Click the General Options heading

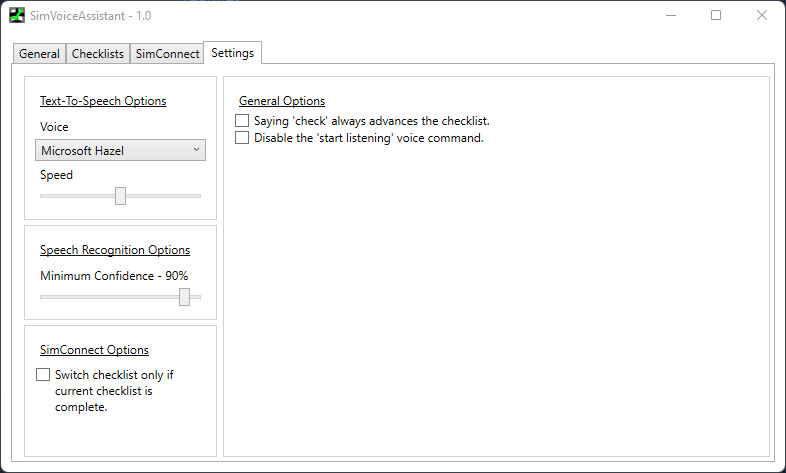coord(282,101)
